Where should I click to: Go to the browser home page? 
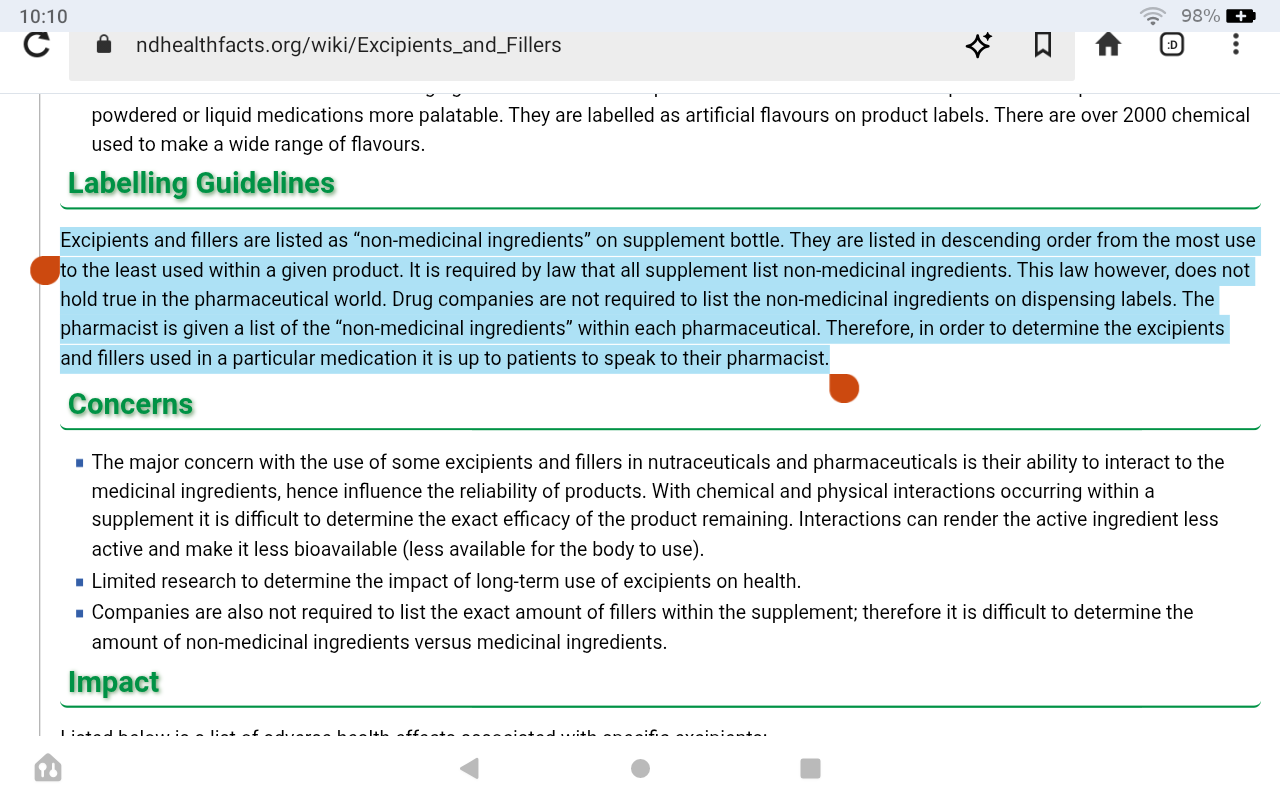(x=1108, y=45)
